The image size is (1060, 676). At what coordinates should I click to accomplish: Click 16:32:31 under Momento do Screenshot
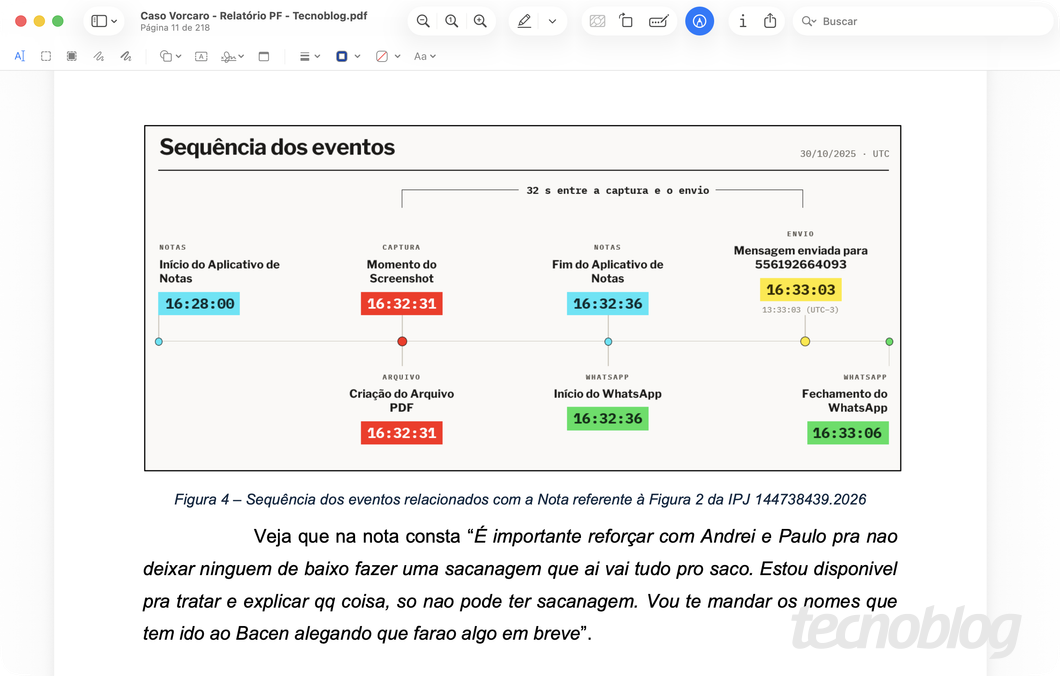[x=402, y=304]
